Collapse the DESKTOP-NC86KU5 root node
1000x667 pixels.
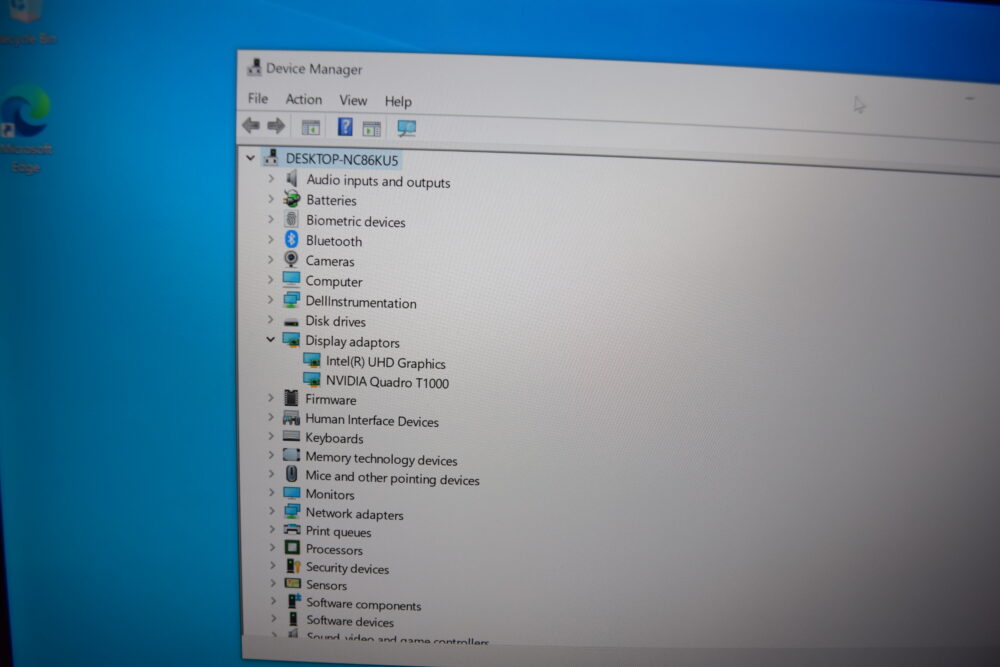coord(251,157)
